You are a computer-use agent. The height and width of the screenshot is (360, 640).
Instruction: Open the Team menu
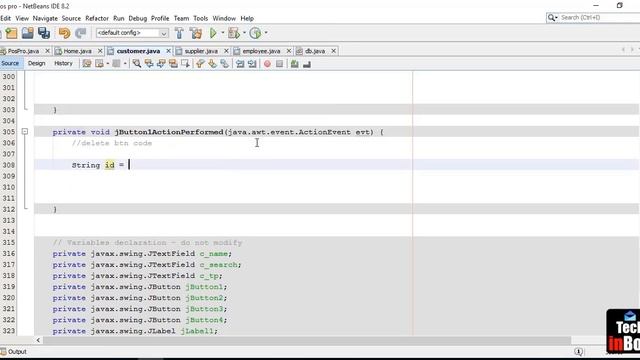(x=181, y=18)
